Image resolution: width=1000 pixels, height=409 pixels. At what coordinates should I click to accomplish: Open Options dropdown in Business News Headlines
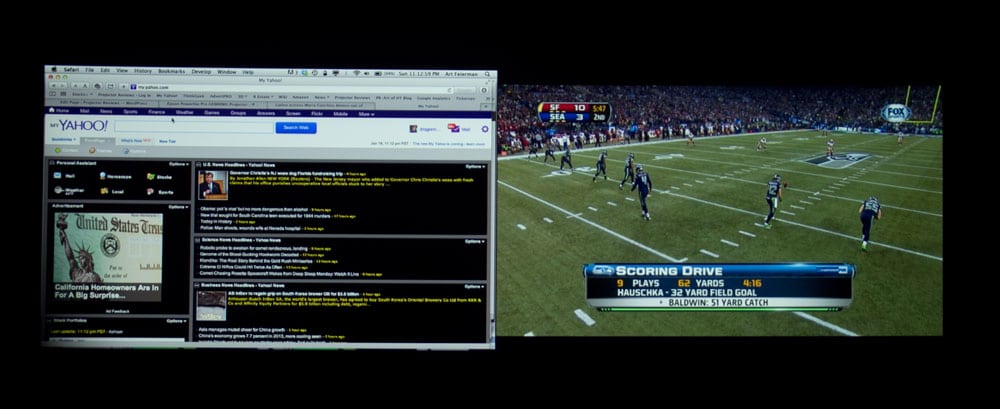[475, 286]
